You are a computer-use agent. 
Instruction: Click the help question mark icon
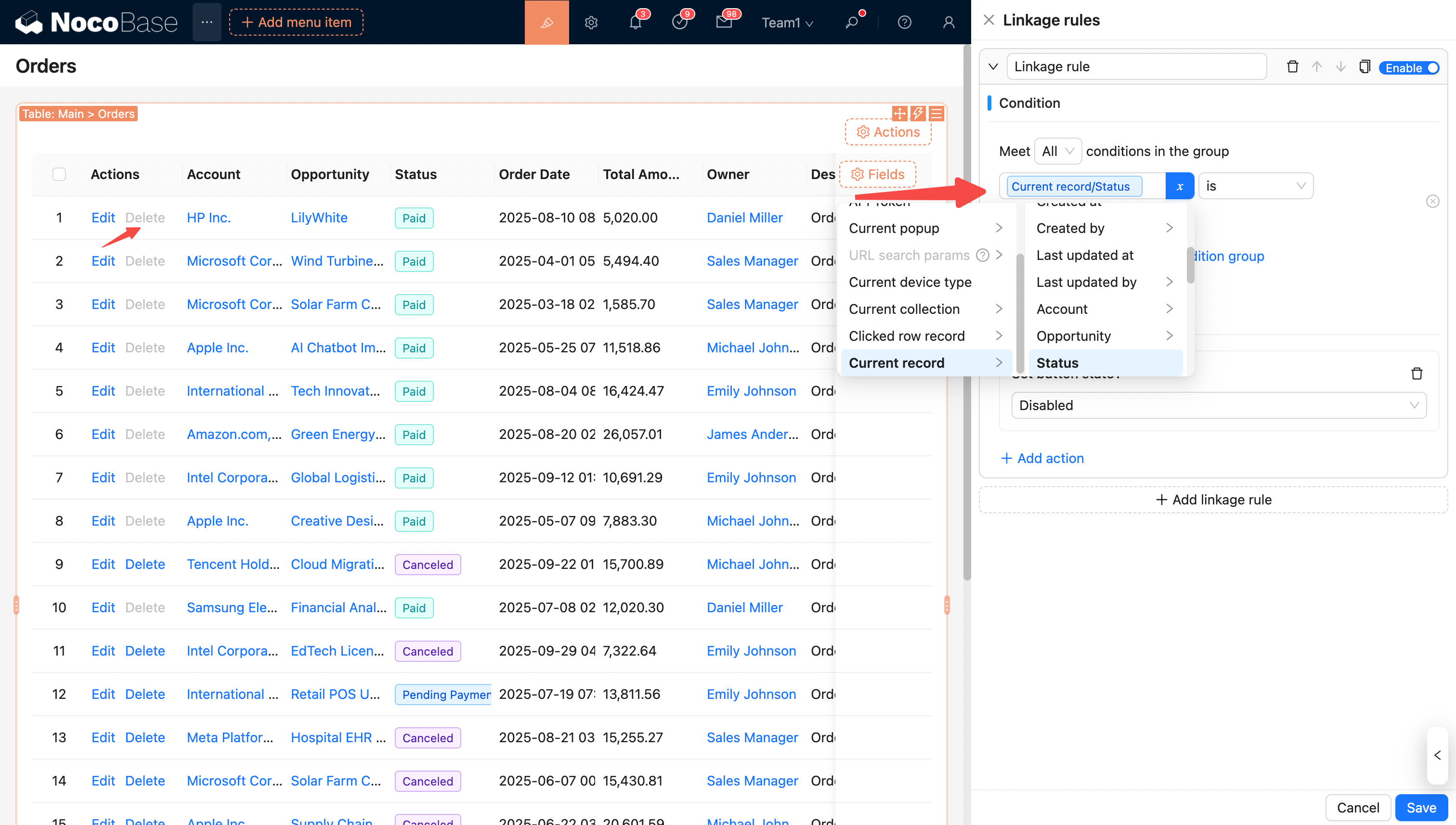tap(904, 23)
